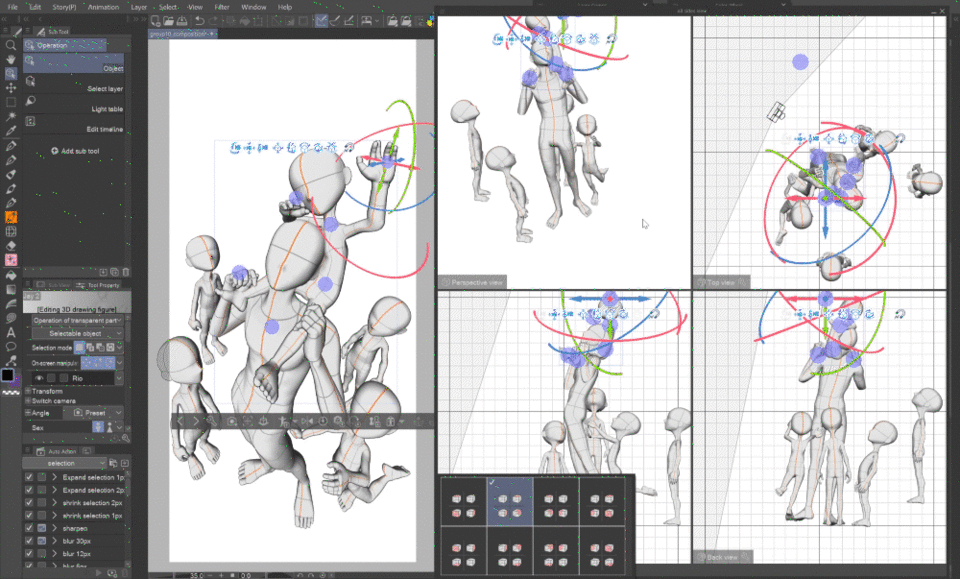960x579 pixels.
Task: Click the Perspective view label
Action: click(473, 282)
